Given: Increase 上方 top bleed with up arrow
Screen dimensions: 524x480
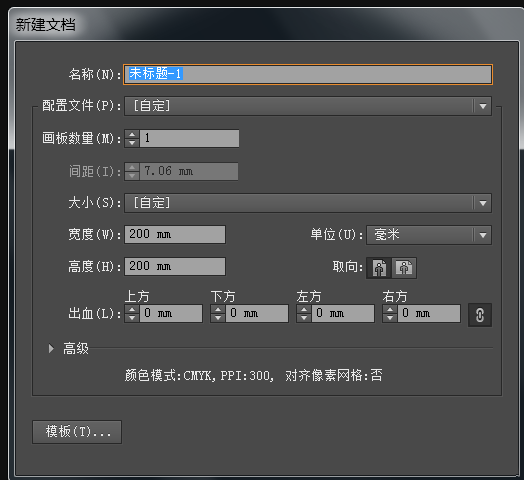Looking at the screenshot, I should (x=132, y=309).
